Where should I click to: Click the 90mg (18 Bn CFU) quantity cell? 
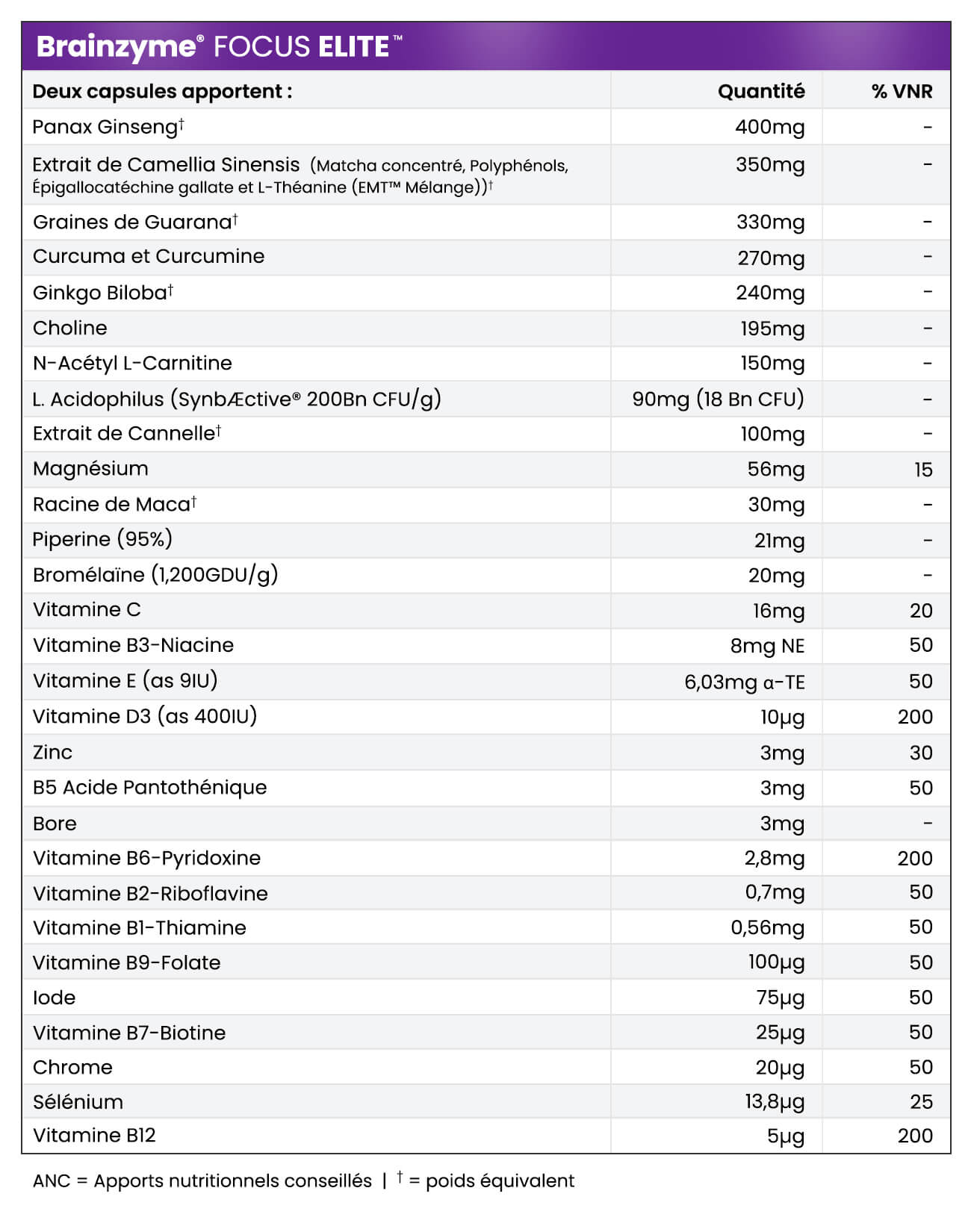click(718, 399)
